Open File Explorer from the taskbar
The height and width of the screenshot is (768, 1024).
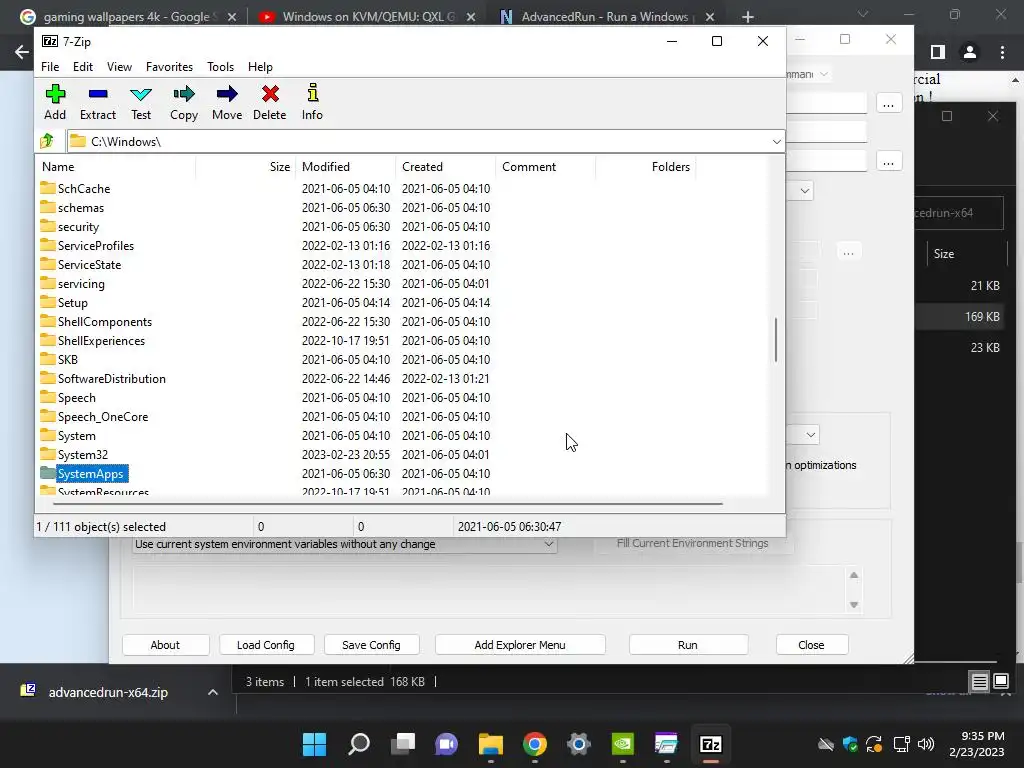tap(490, 744)
